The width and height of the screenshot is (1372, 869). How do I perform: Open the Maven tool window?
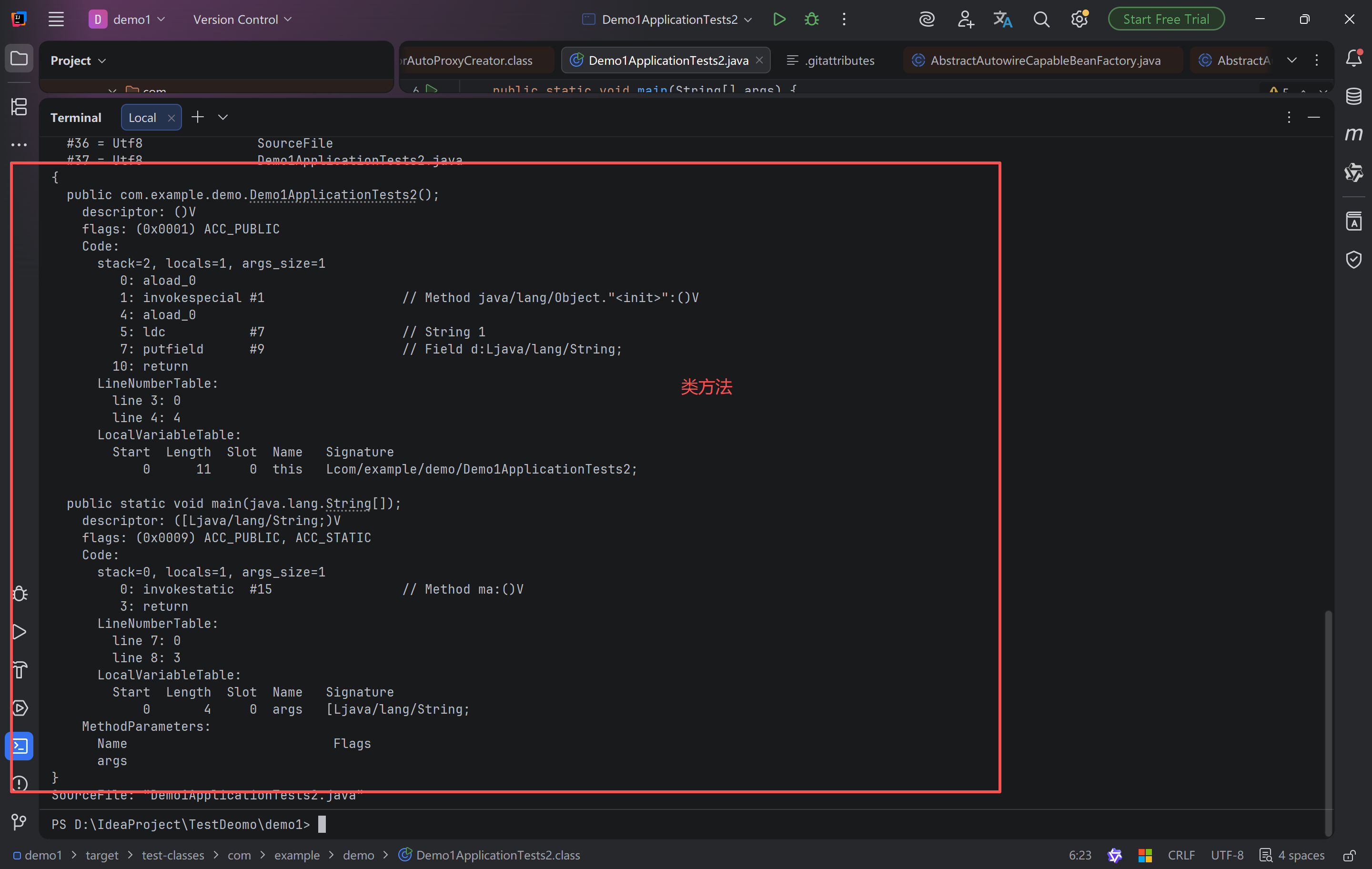point(1354,134)
